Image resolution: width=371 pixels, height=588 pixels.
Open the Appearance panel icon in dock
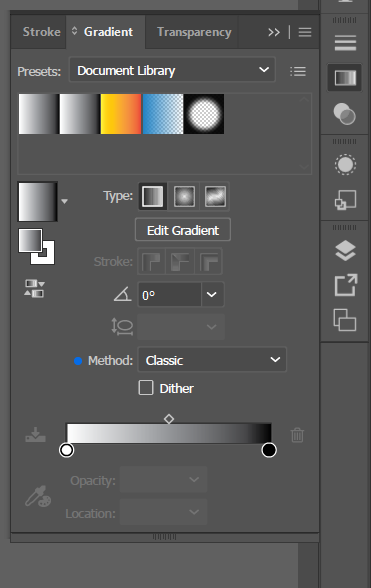point(345,164)
